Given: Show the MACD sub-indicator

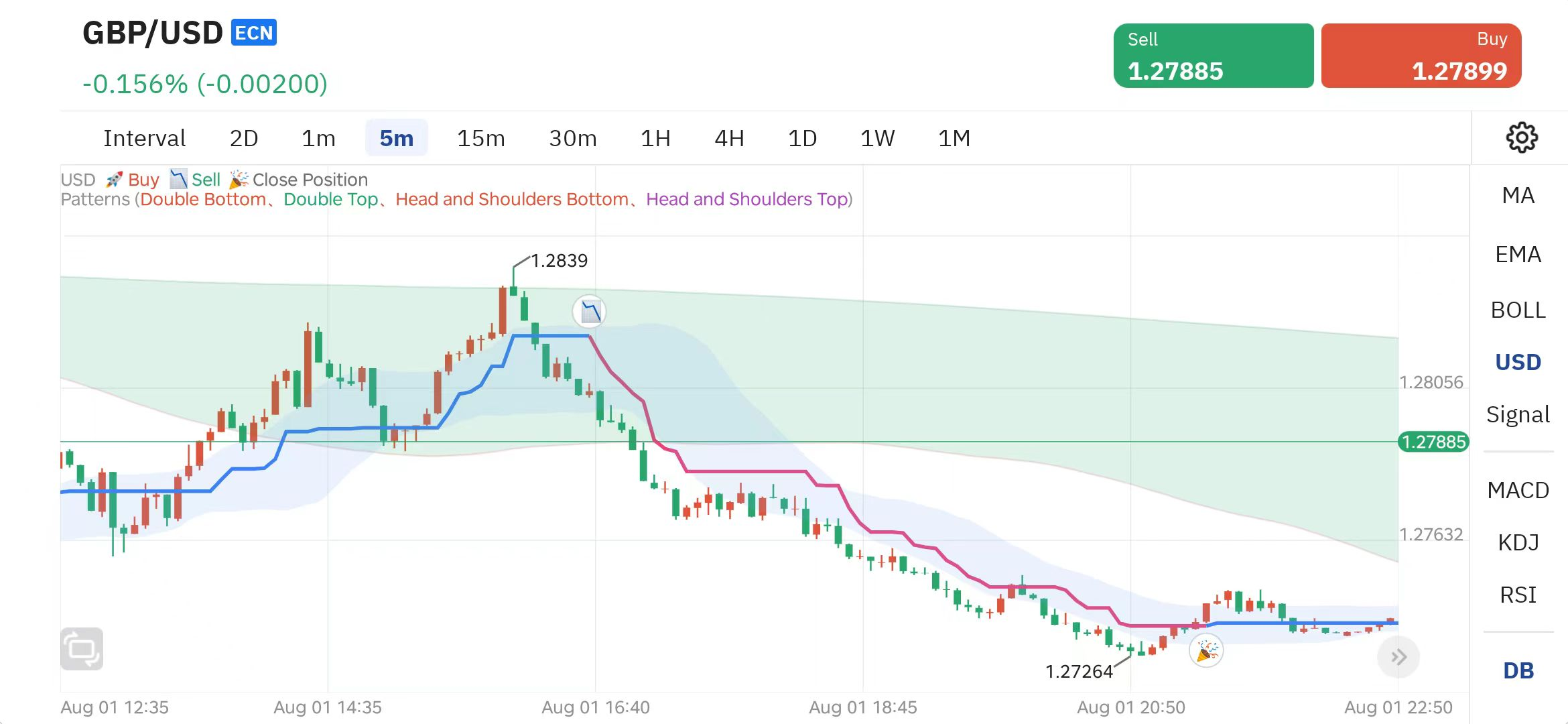Looking at the screenshot, I should click(1518, 491).
